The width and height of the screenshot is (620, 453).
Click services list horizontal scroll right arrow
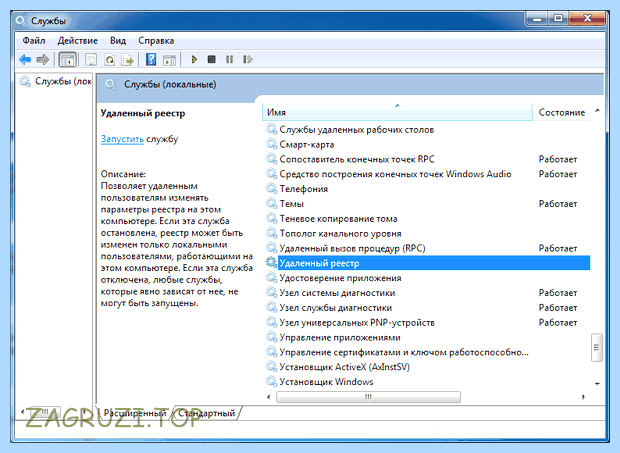click(583, 396)
